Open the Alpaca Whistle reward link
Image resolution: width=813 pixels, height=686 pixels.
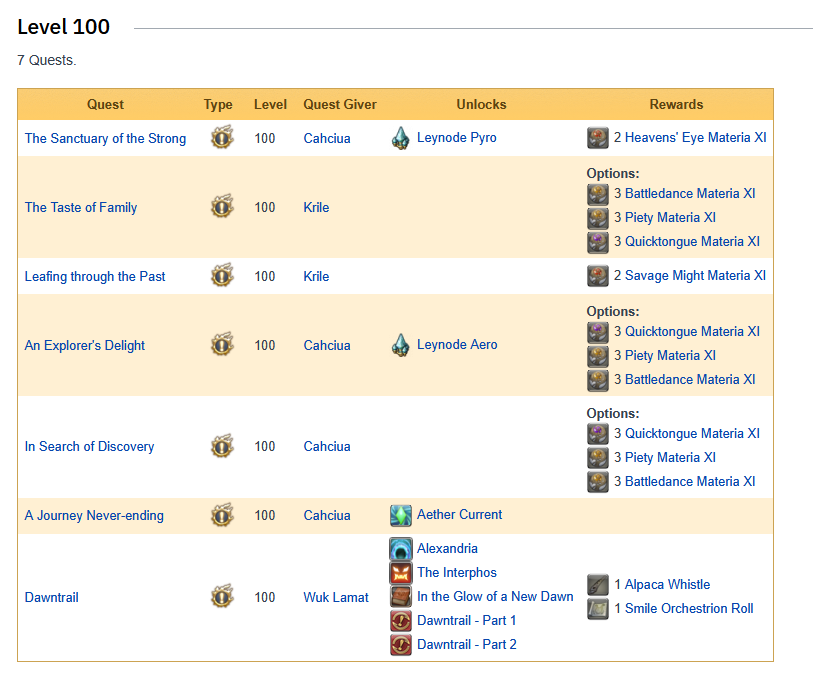[x=667, y=584]
